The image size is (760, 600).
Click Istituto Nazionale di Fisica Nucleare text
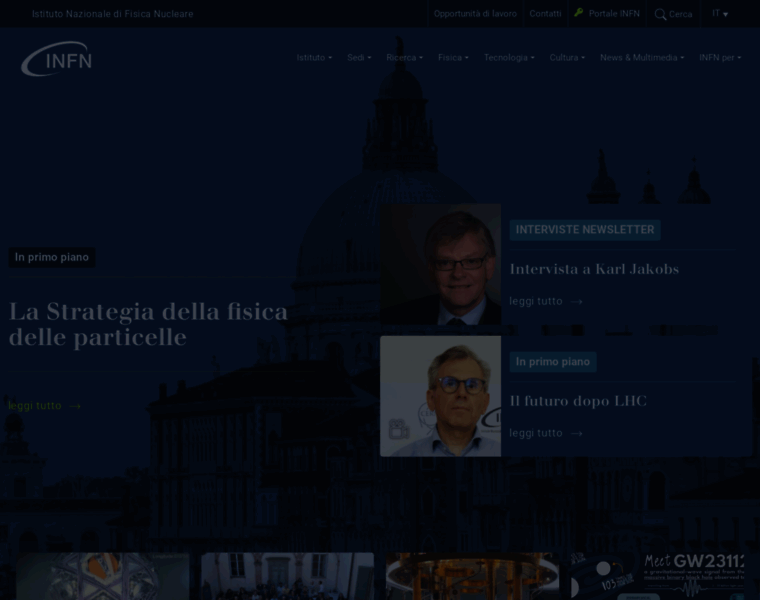[x=112, y=14]
